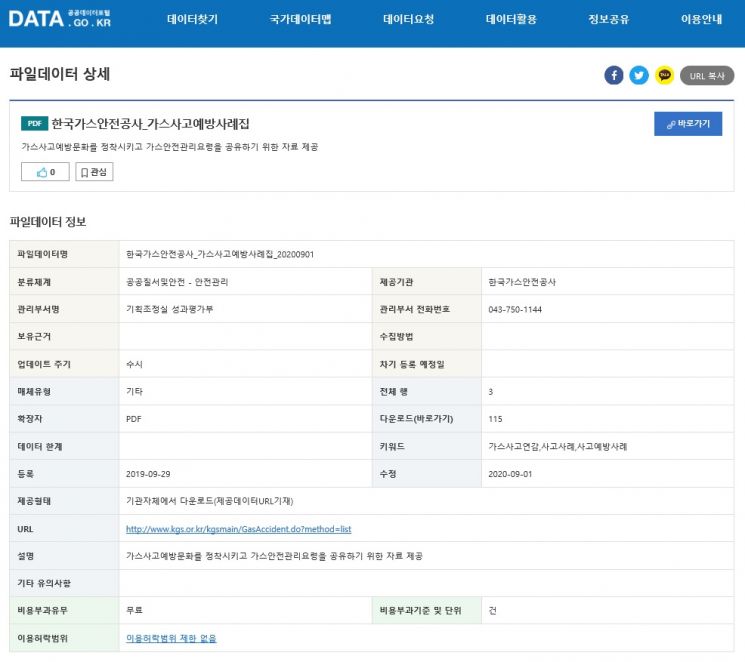Click the title 한국가스안전공사_가스사고예방사례집
The width and height of the screenshot is (745, 662).
pyautogui.click(x=150, y=124)
